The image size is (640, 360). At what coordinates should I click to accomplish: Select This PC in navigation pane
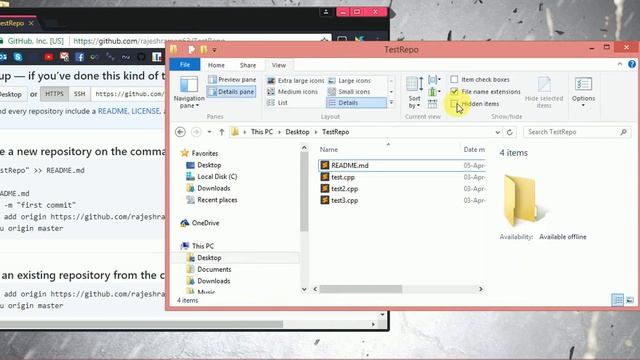[202, 246]
